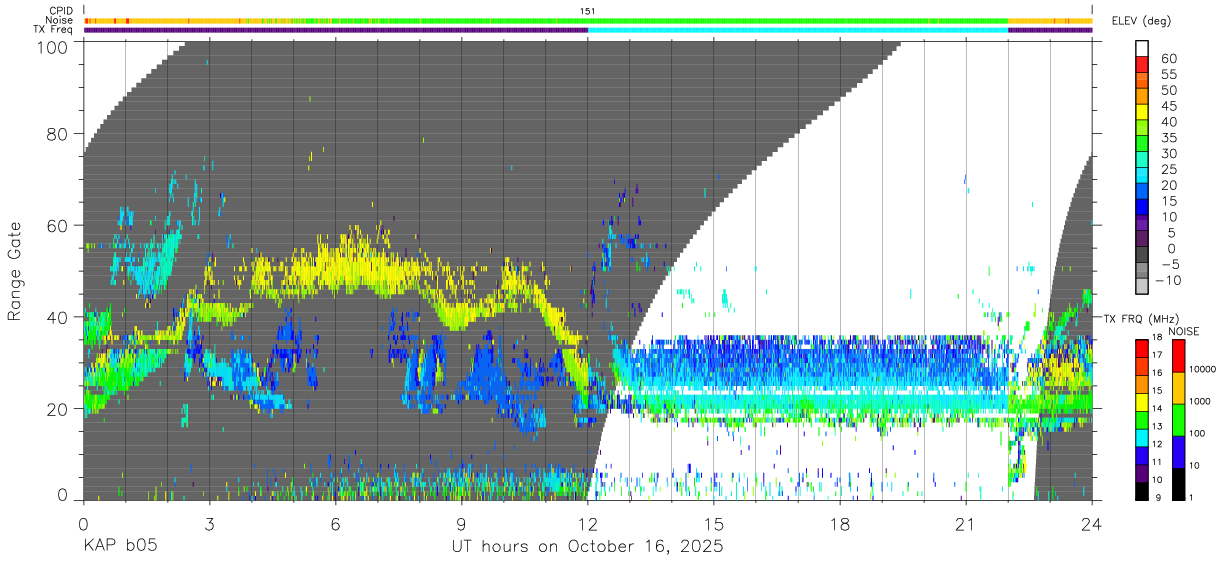Pick the red top swatch of TX FRQ colorbar
This screenshot has height=567, width=1228.
[1140, 347]
